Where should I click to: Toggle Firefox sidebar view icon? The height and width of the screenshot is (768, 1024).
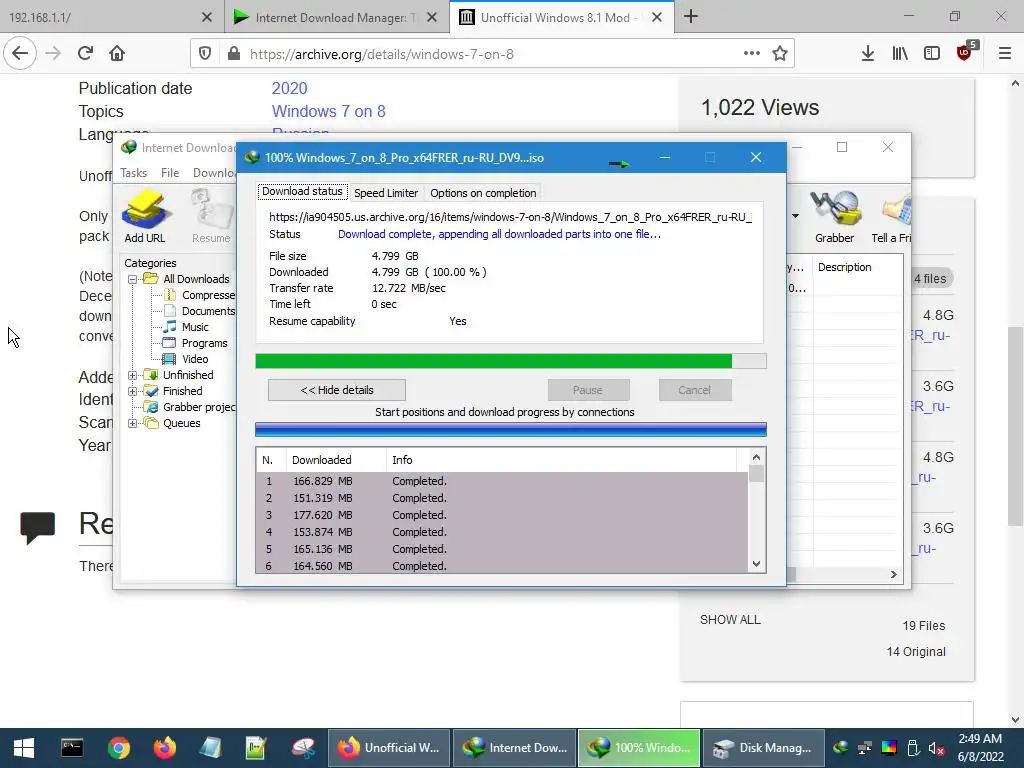[x=932, y=54]
